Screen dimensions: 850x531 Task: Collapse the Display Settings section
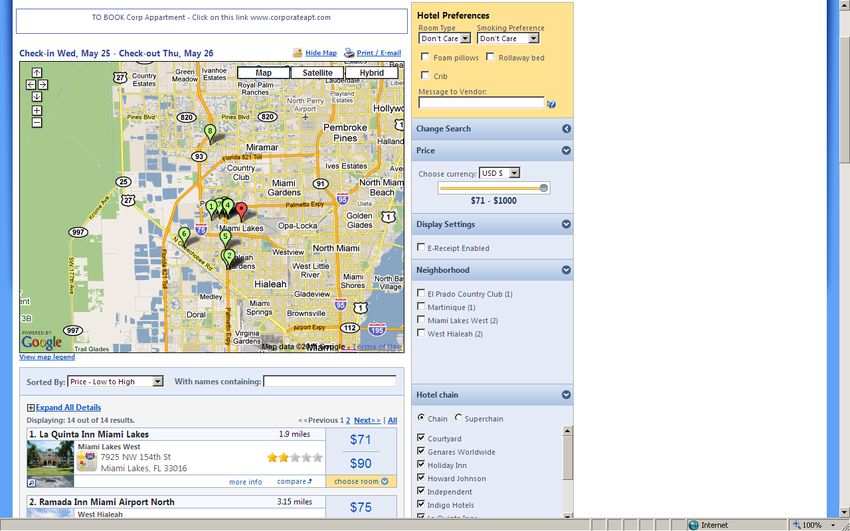click(x=566, y=224)
